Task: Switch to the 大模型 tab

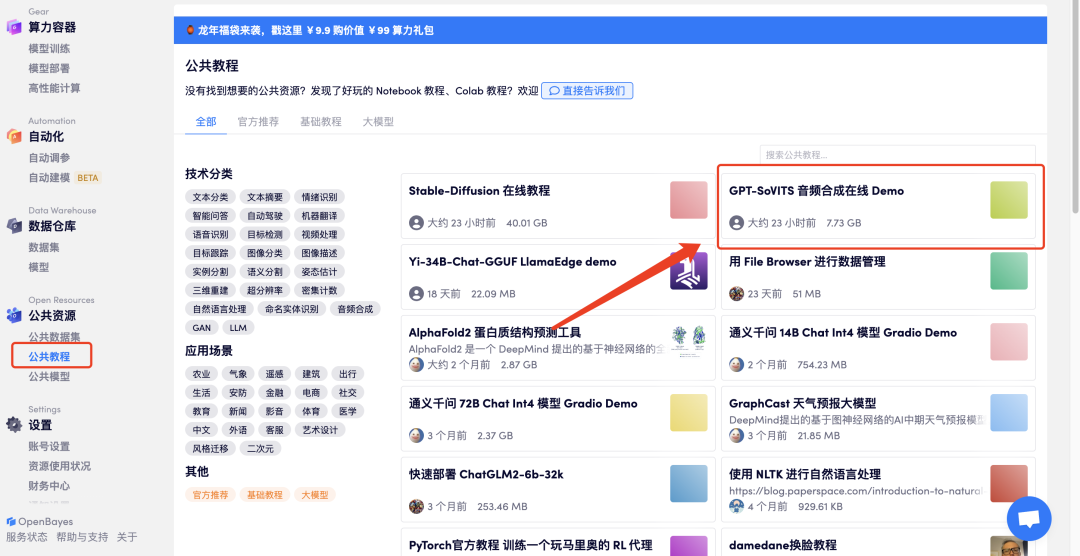Action: (378, 121)
